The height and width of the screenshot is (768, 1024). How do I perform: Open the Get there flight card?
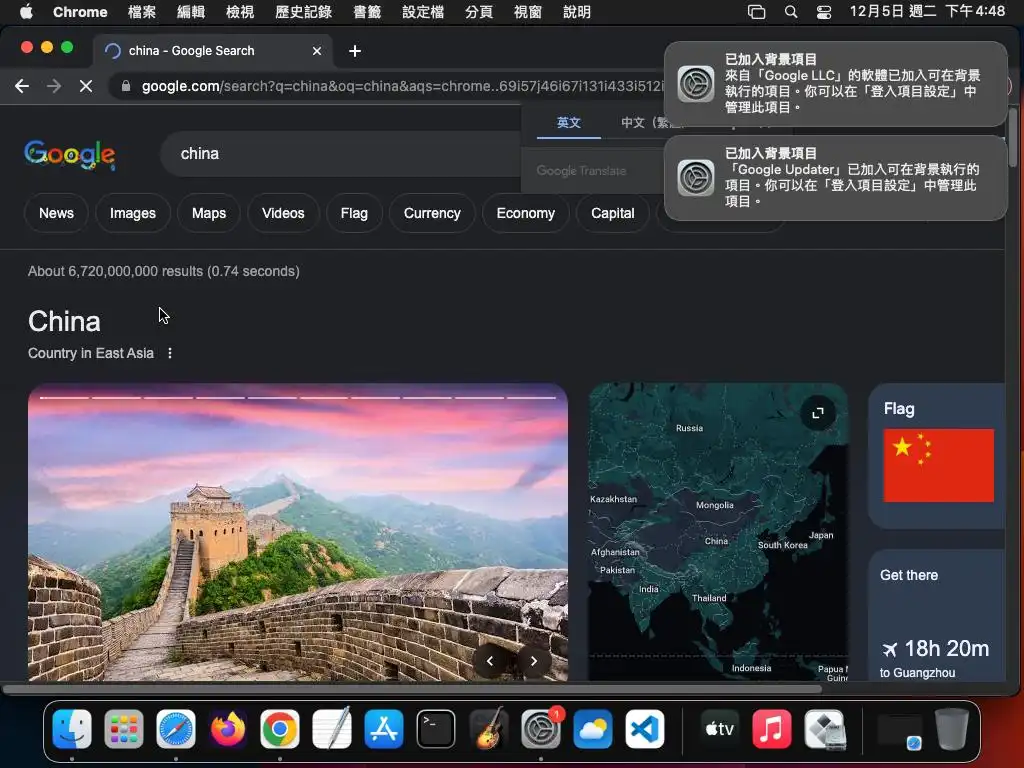[936, 616]
